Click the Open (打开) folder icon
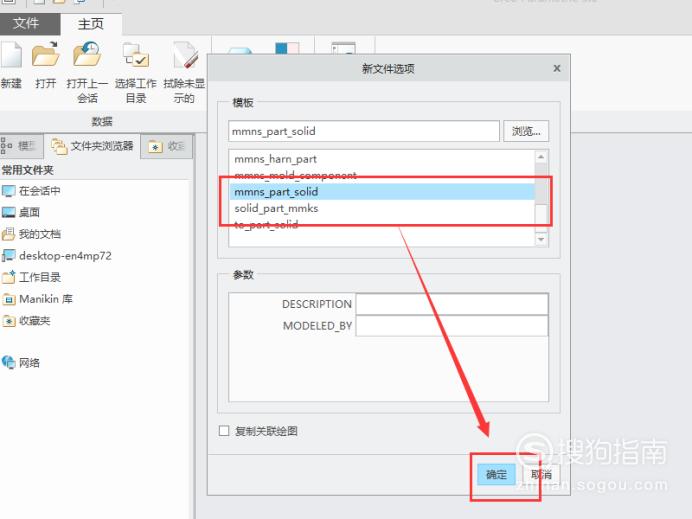 [x=45, y=55]
